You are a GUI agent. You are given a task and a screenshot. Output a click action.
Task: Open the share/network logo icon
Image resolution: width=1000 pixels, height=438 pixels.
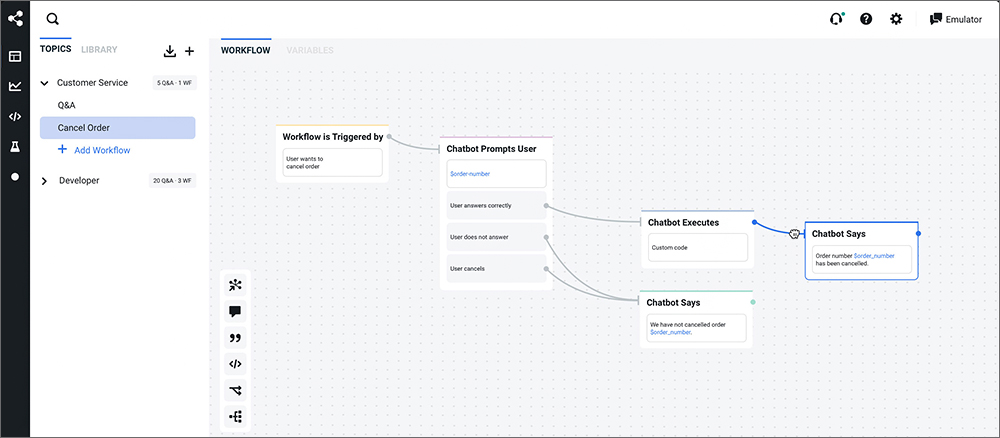click(15, 18)
